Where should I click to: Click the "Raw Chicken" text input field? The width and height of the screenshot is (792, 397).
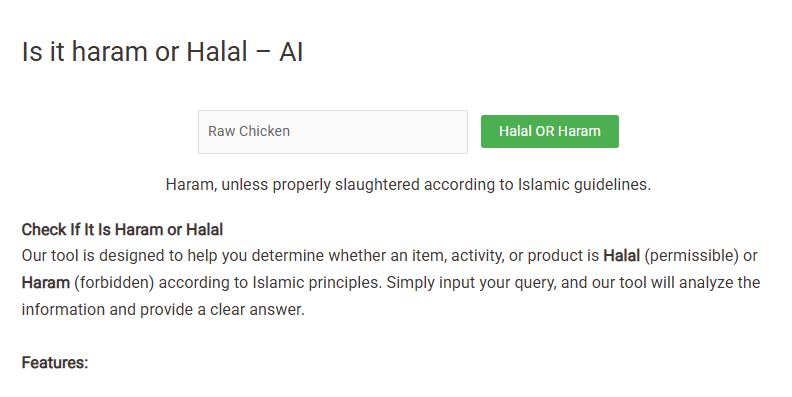pos(333,132)
